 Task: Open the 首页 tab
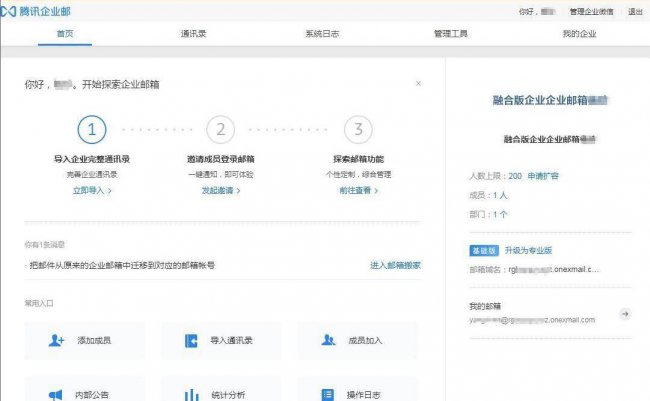65,34
